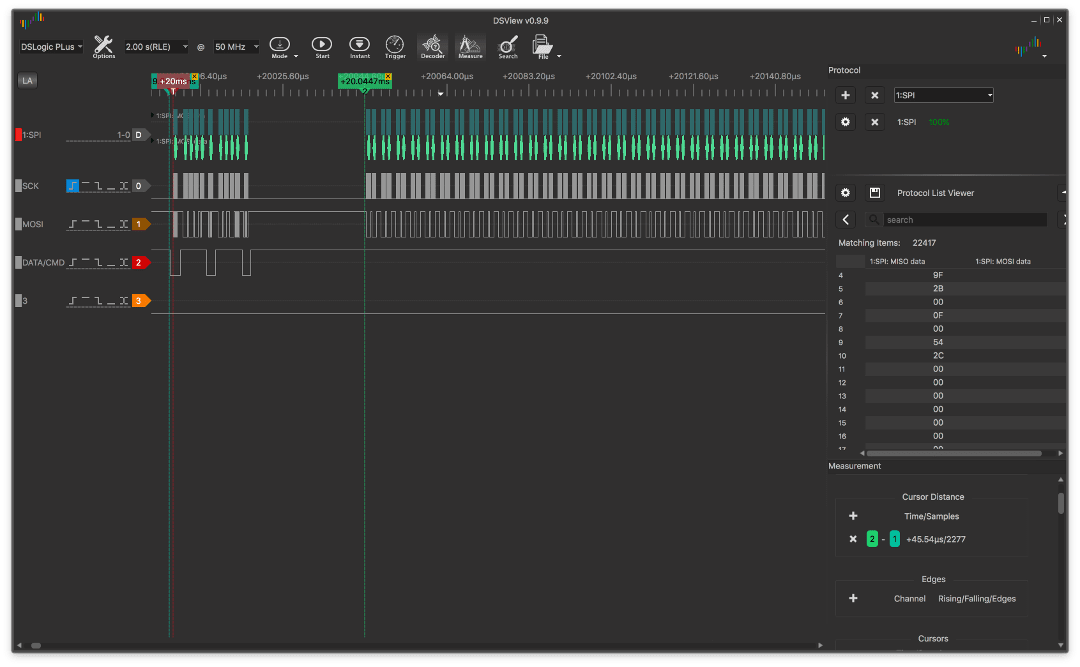1080x667 pixels.
Task: Select the 1:SPI: MISO data column header
Action: [x=897, y=261]
